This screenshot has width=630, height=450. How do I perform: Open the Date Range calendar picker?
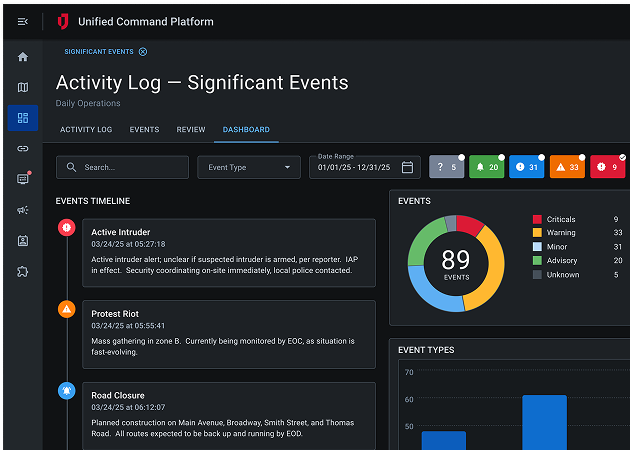[407, 167]
